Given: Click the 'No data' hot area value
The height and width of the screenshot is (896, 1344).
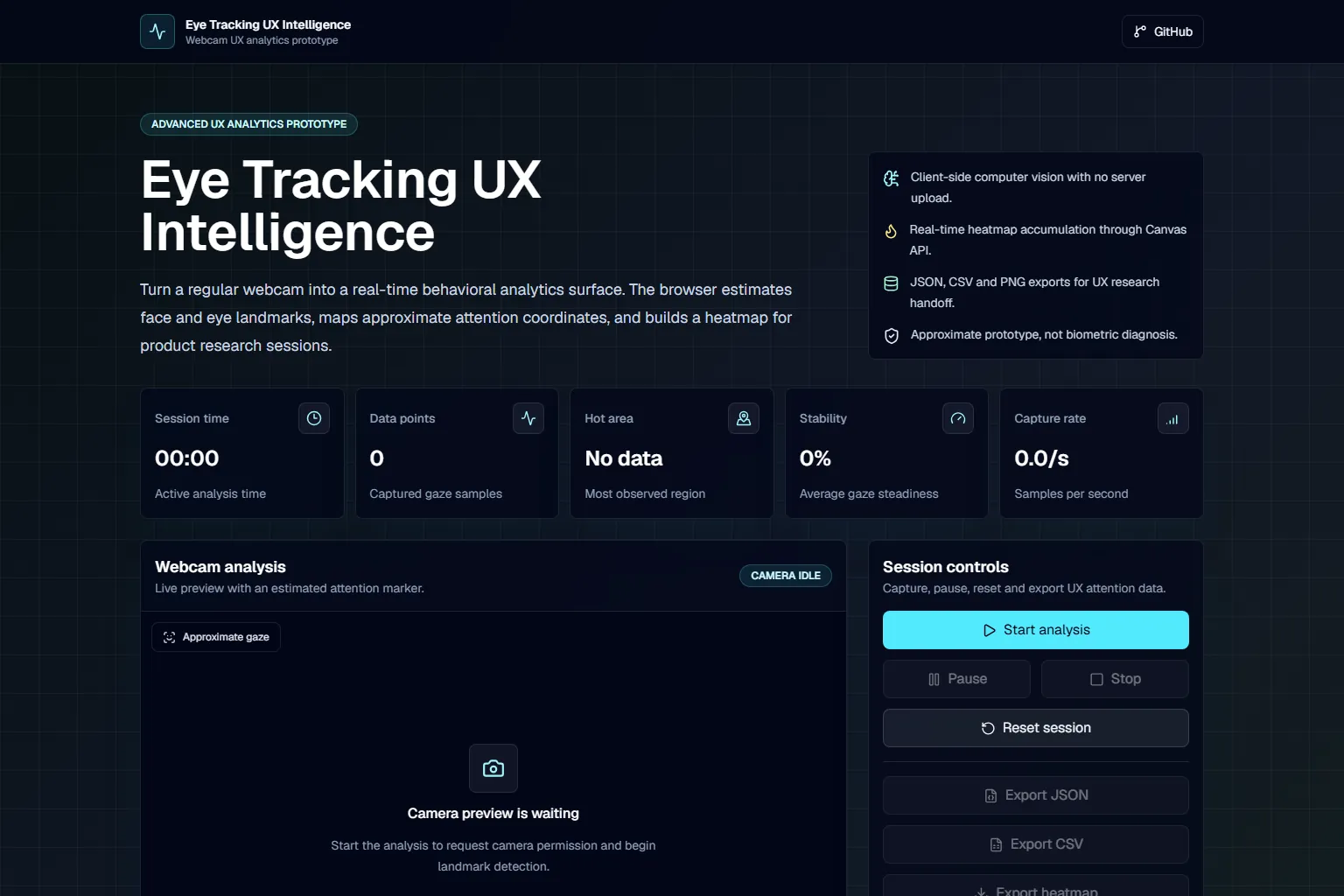Looking at the screenshot, I should (x=624, y=458).
